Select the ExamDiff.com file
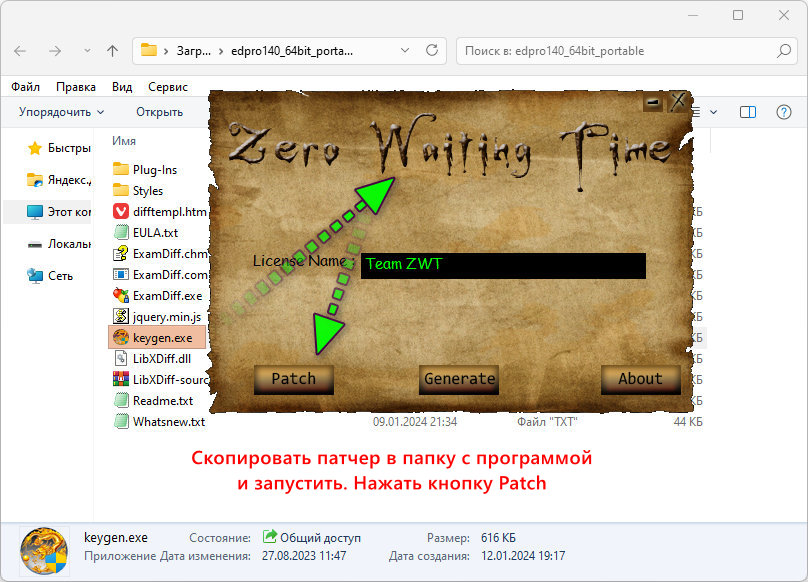The height and width of the screenshot is (582, 808). point(160,275)
